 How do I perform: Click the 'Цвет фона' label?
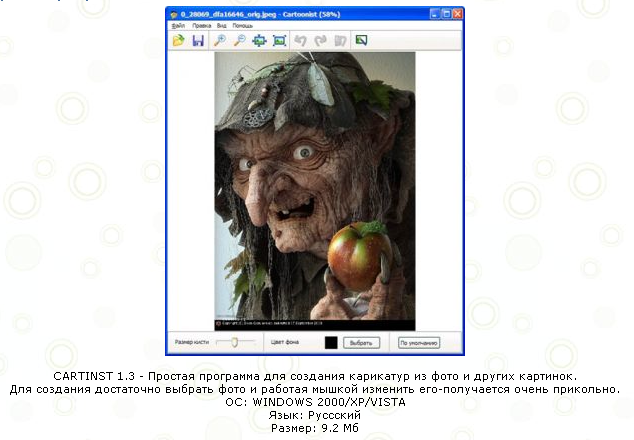click(285, 342)
